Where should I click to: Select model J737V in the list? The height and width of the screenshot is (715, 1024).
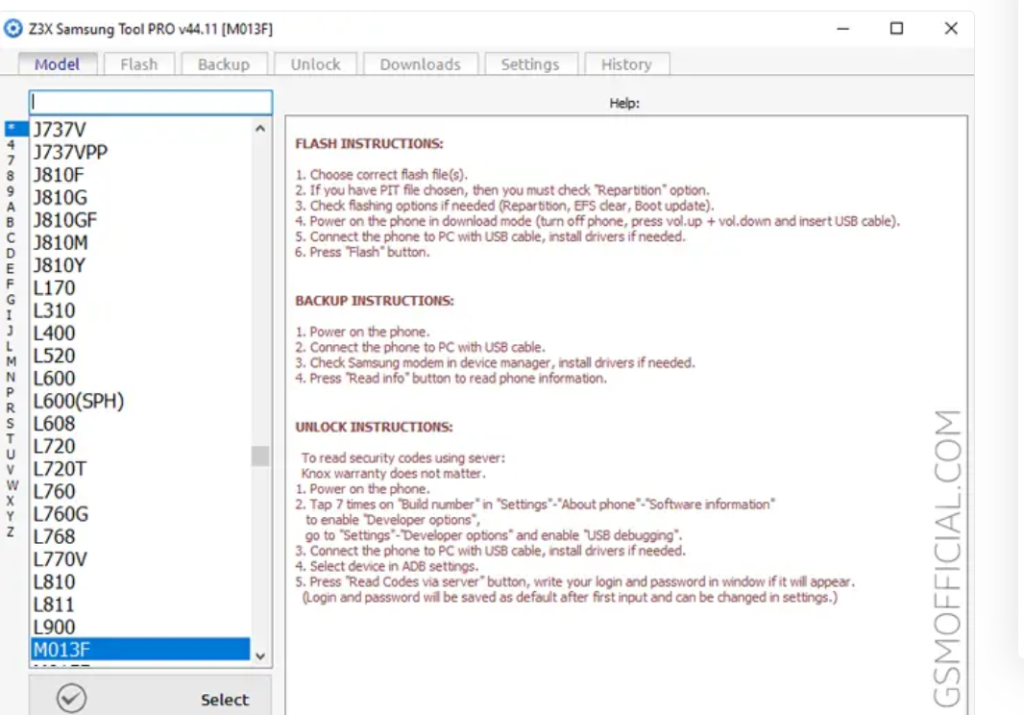click(140, 129)
